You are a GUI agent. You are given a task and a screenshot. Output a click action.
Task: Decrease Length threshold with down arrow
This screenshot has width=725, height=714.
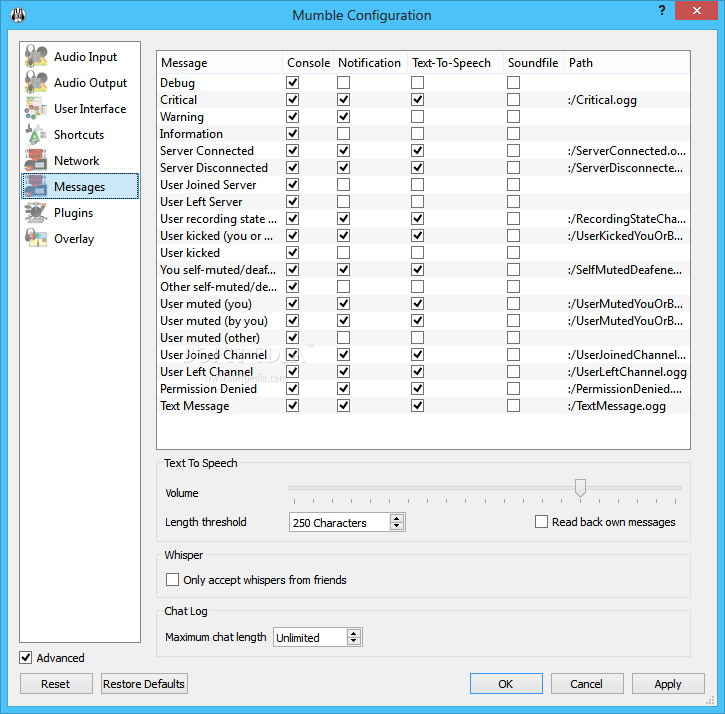pos(397,526)
